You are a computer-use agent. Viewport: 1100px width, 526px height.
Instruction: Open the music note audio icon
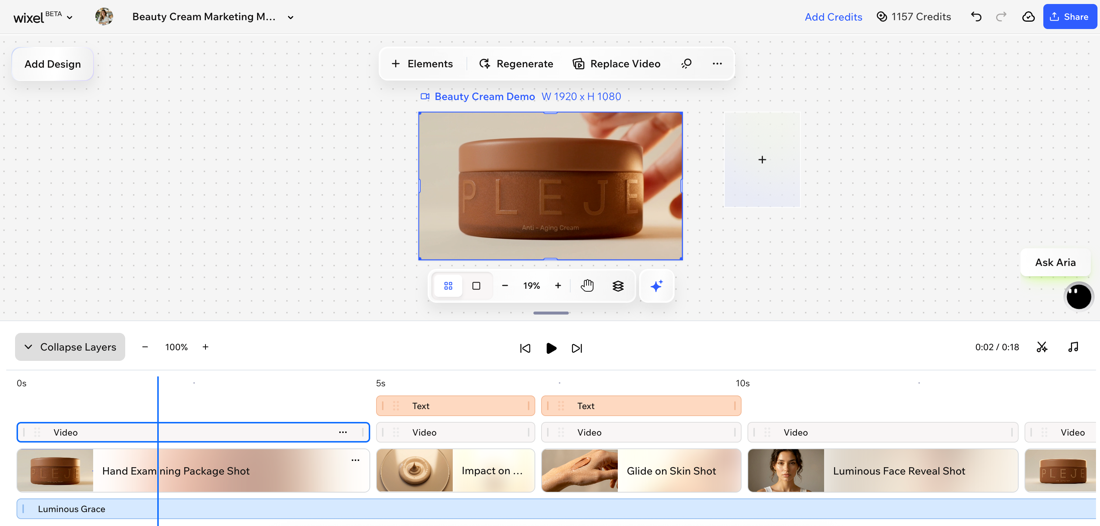point(1073,347)
